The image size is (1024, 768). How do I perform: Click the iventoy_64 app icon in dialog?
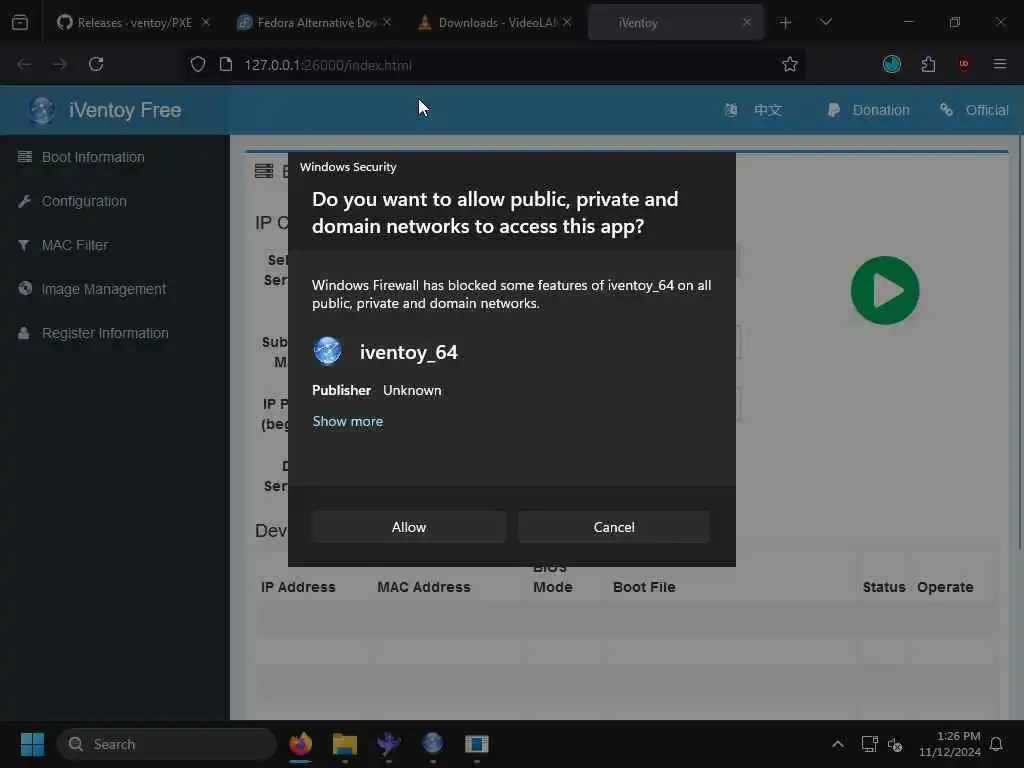[328, 351]
